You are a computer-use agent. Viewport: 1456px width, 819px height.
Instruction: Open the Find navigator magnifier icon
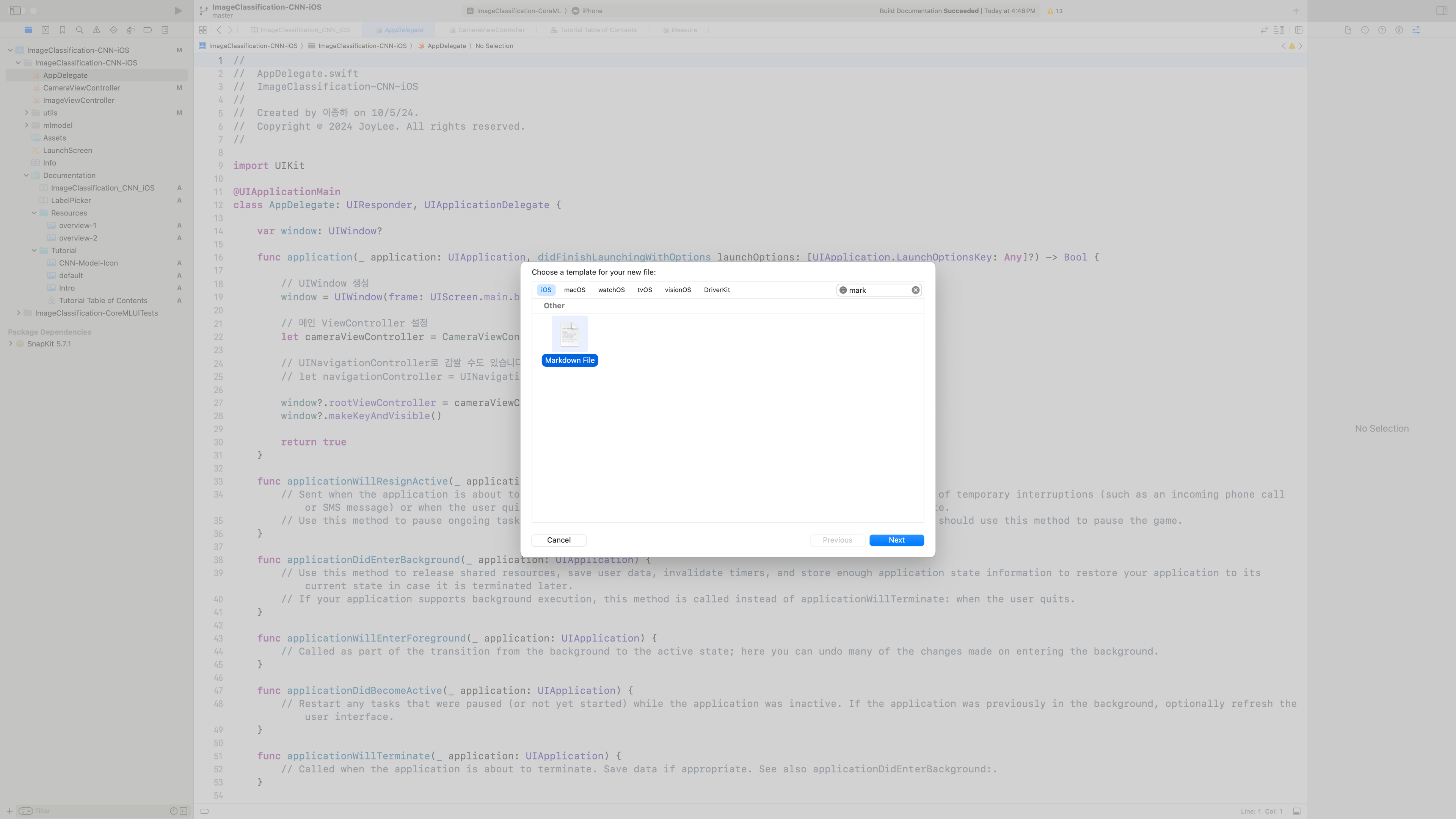(x=80, y=30)
